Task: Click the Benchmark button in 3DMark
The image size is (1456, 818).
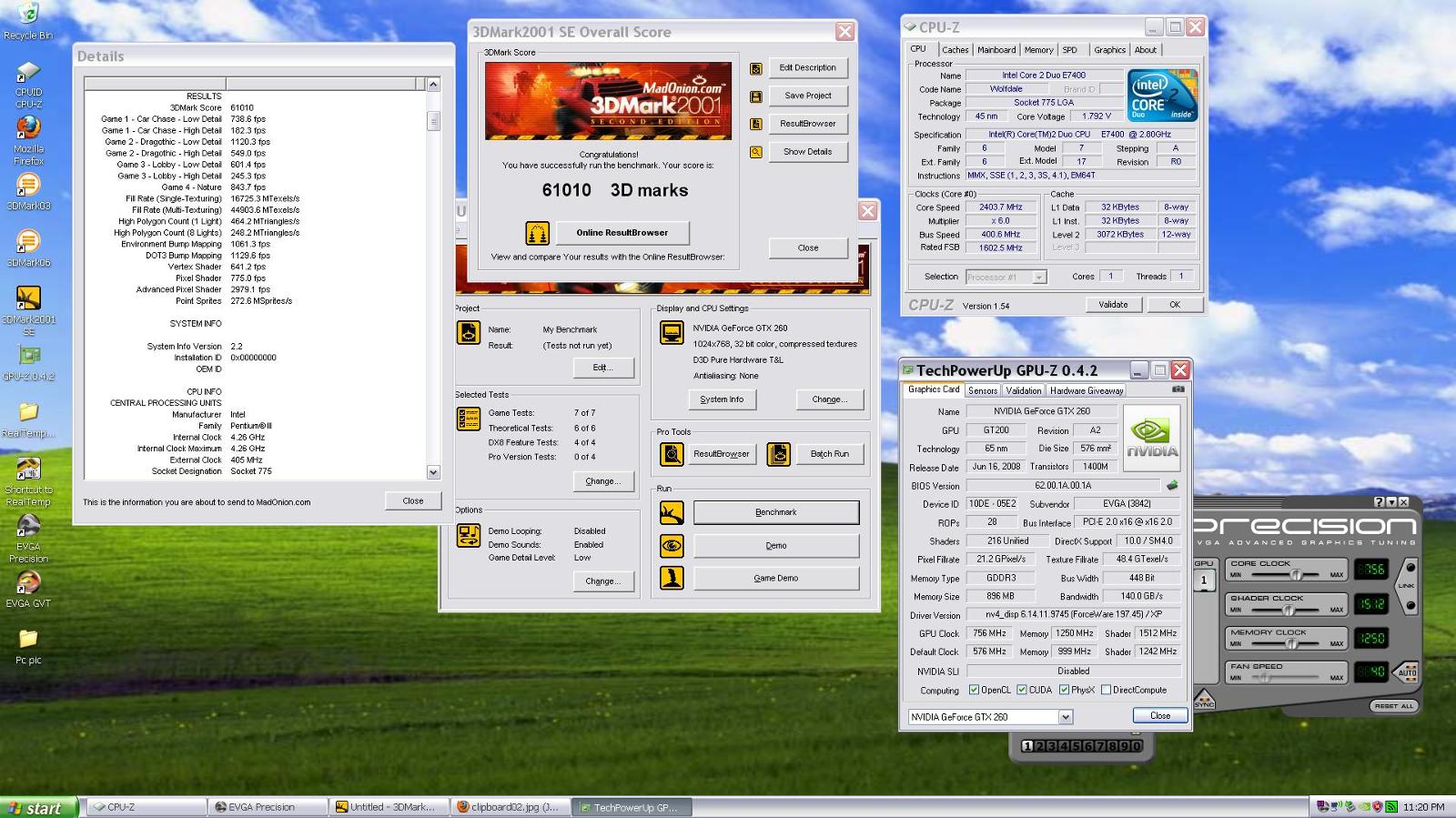Action: tap(776, 512)
